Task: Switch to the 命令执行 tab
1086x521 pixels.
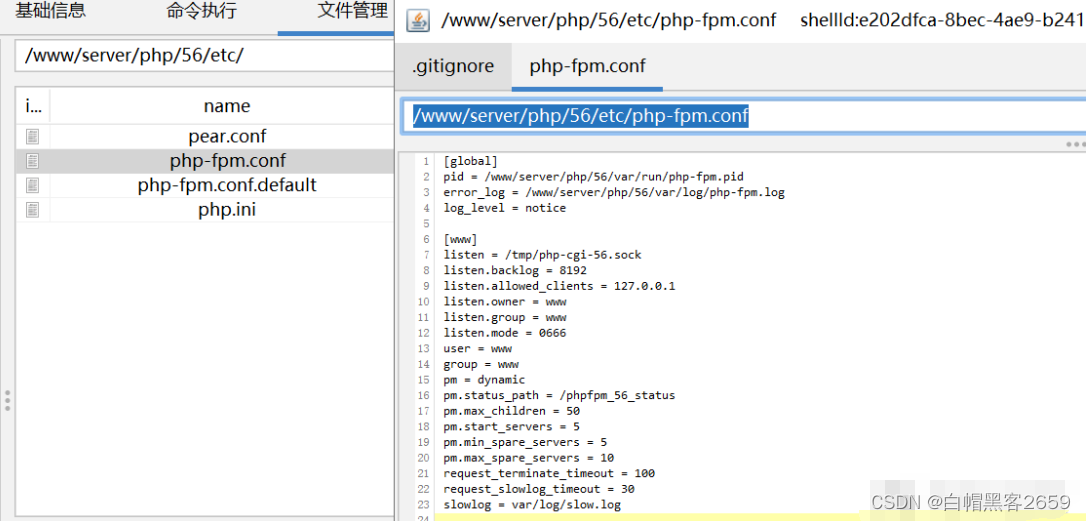Action: pyautogui.click(x=202, y=11)
